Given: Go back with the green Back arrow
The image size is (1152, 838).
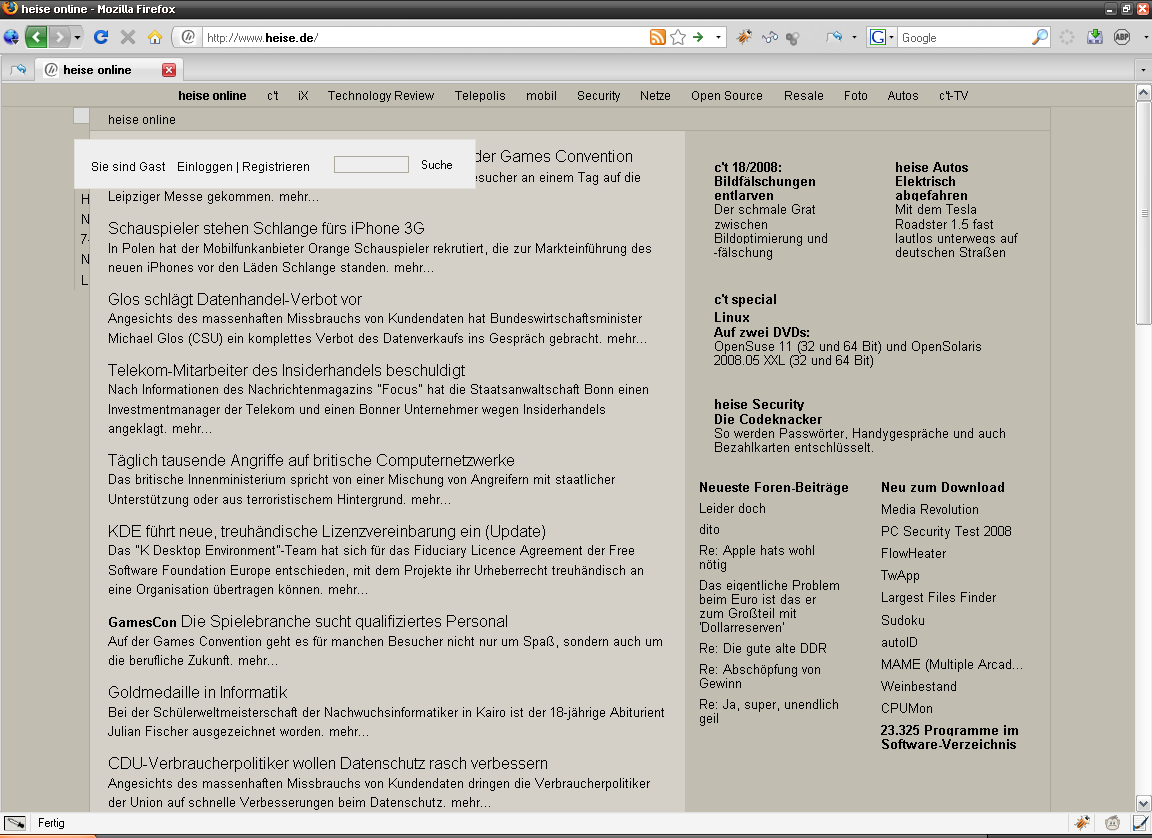Looking at the screenshot, I should click(x=36, y=37).
